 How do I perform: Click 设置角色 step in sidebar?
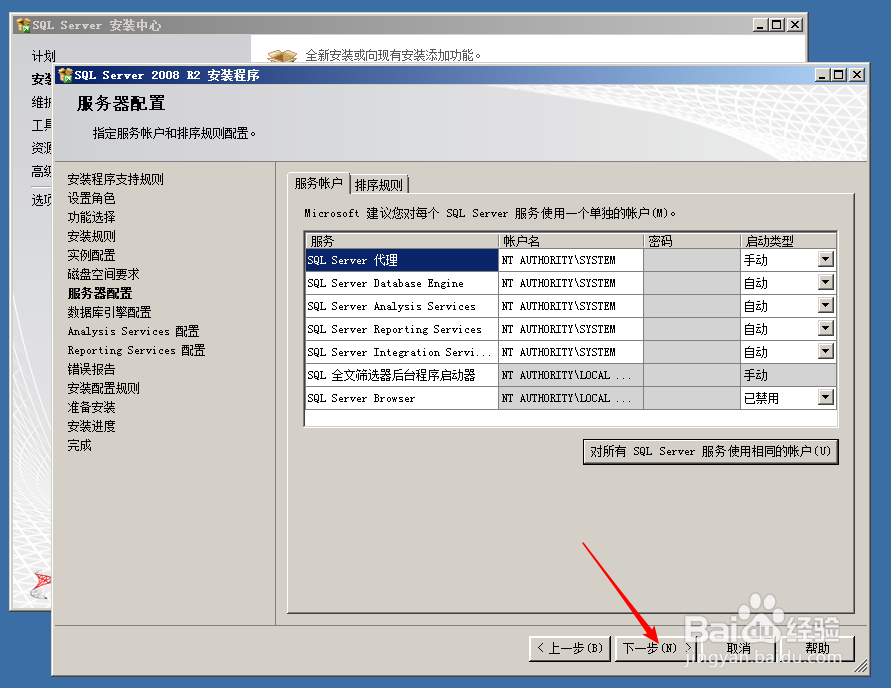click(91, 198)
